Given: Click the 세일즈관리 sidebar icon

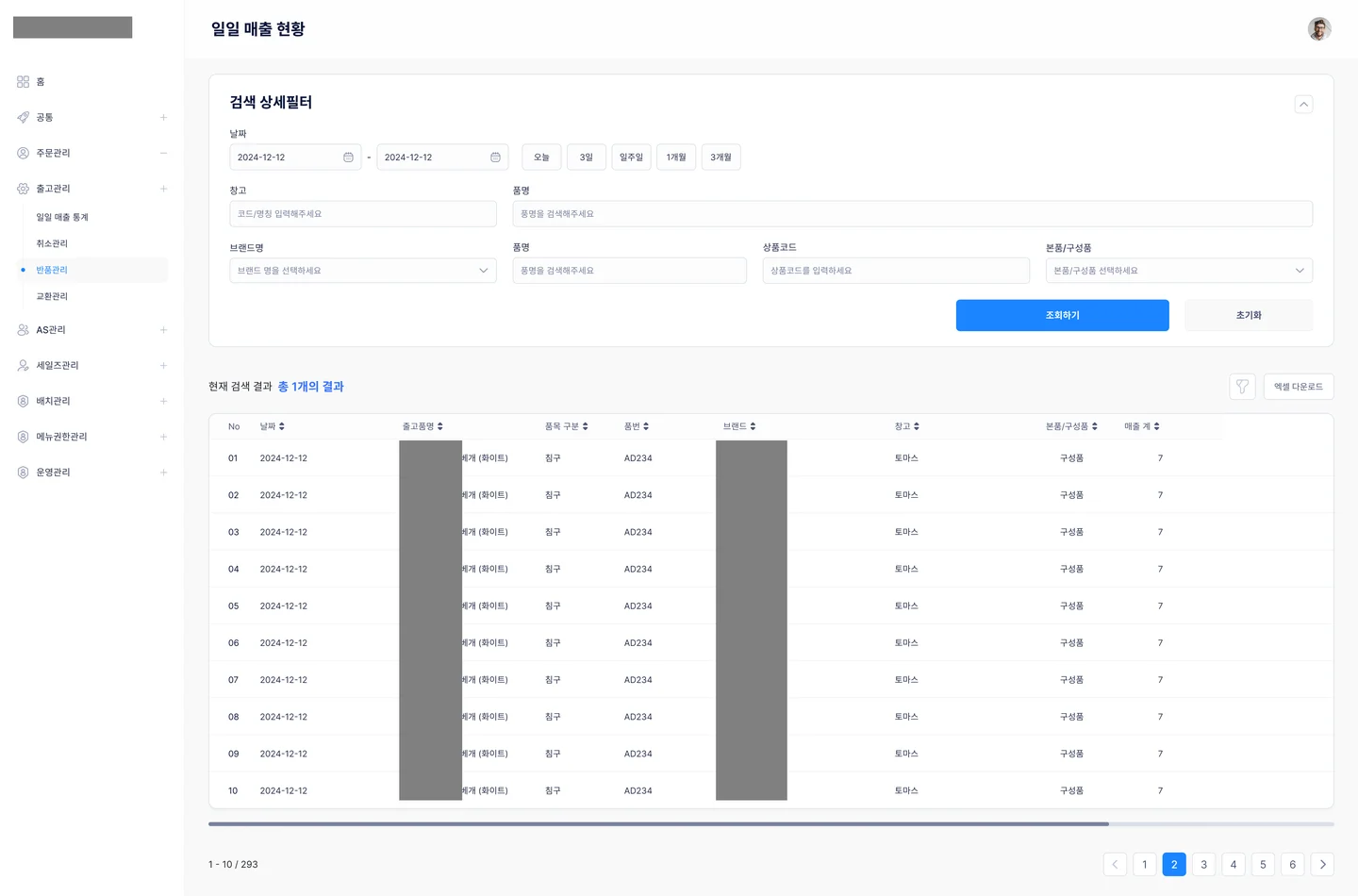Looking at the screenshot, I should point(23,365).
